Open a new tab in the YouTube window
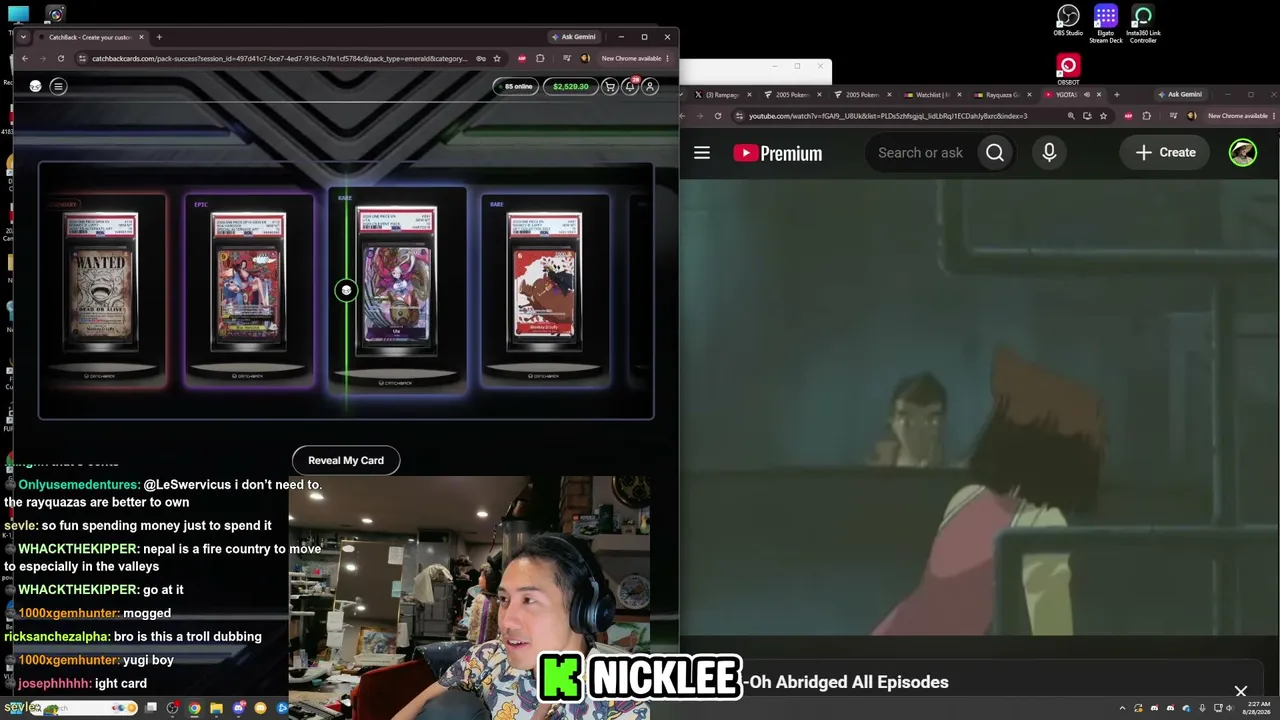This screenshot has height=720, width=1280. 1117,95
